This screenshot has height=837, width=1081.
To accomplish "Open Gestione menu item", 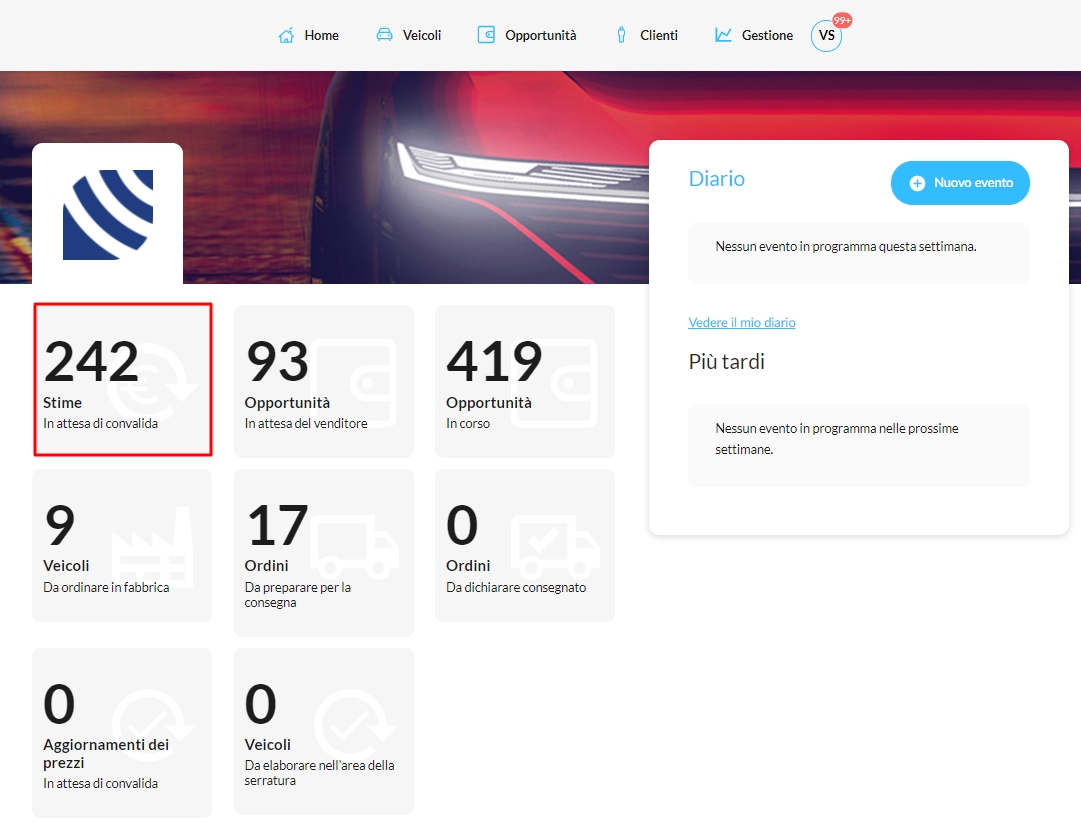I will [754, 35].
